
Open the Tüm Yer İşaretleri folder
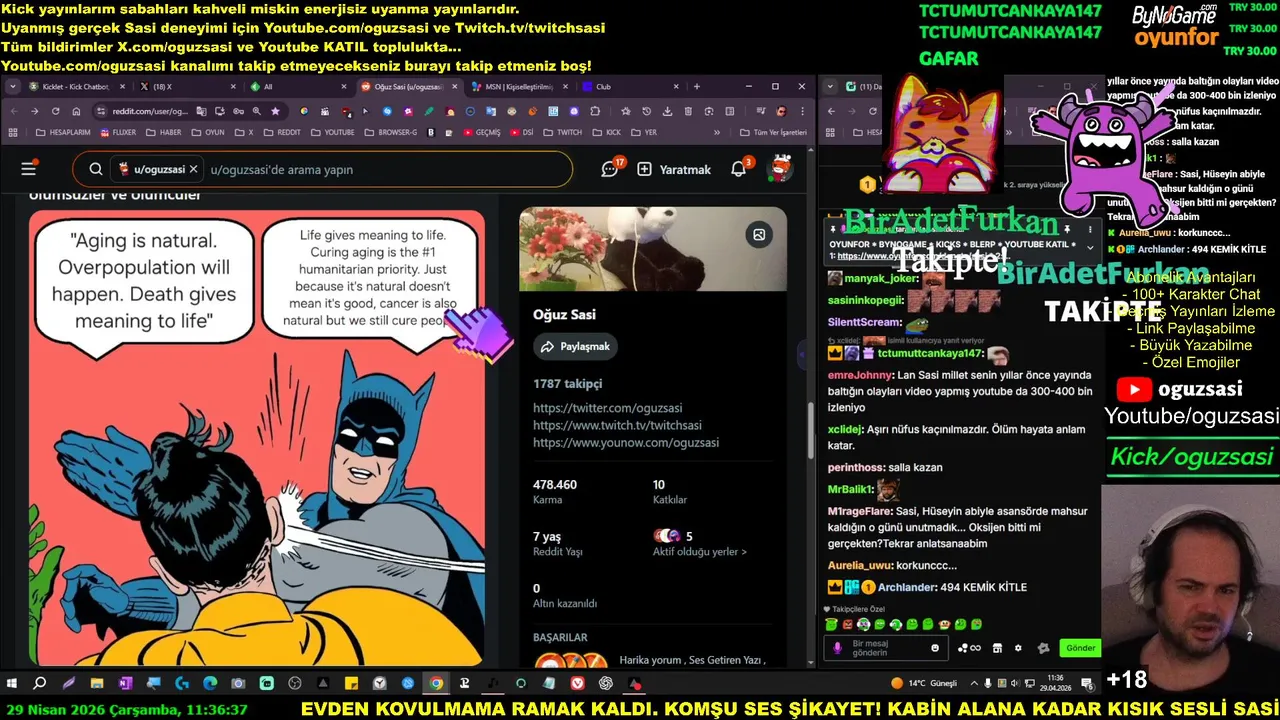tap(771, 132)
